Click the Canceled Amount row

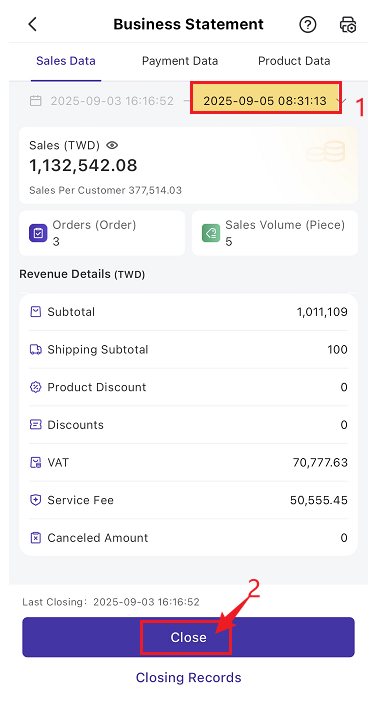point(188,538)
